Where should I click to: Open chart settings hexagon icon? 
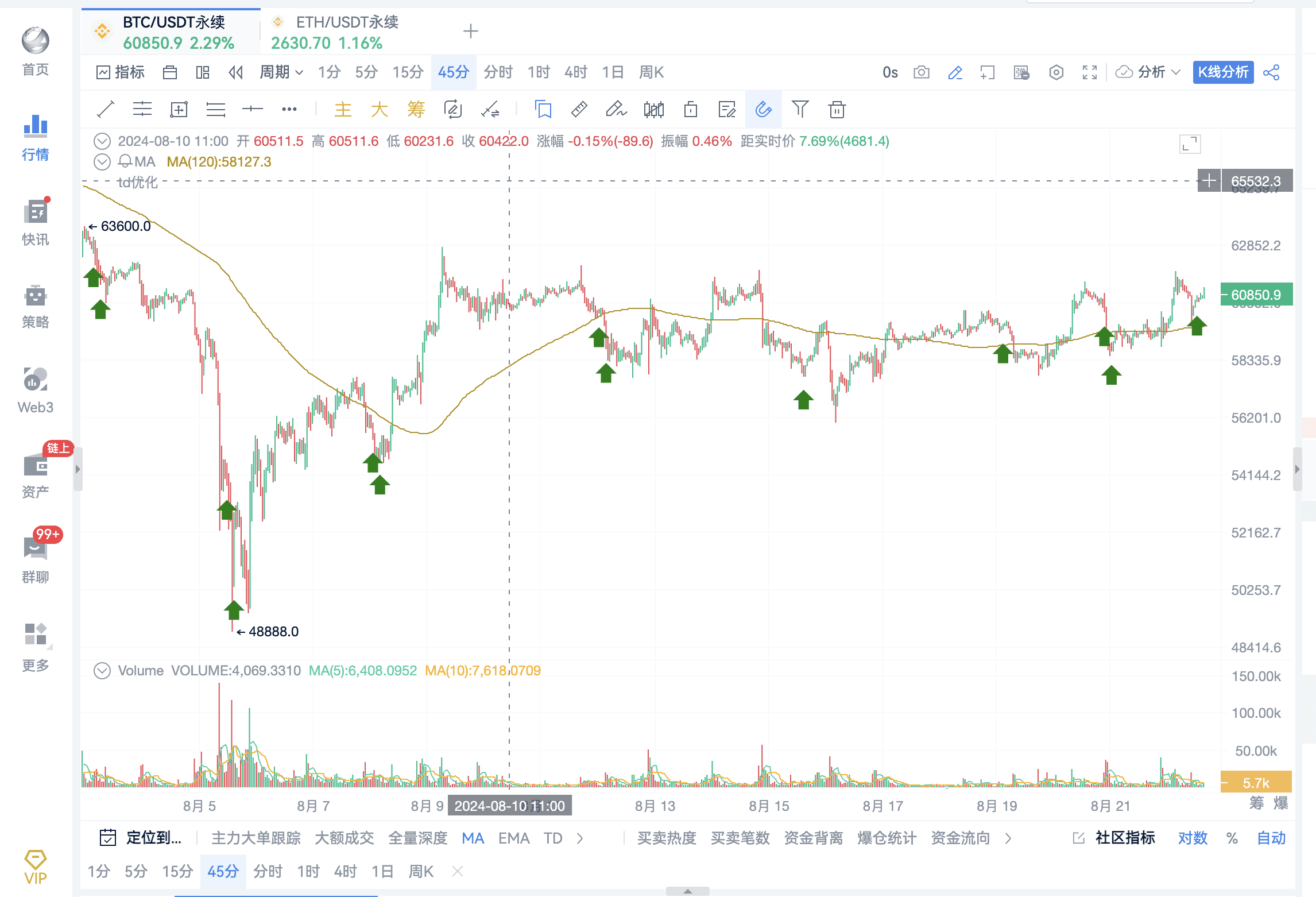click(1056, 72)
